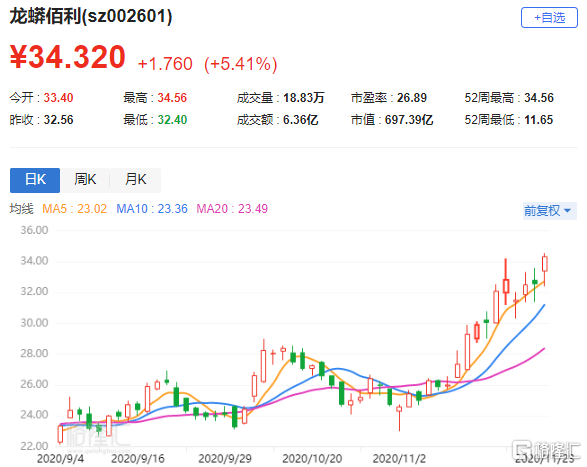Image resolution: width=587 pixels, height=467 pixels.
Task: Click the MA10 : 23.36 legend label
Action: click(152, 209)
